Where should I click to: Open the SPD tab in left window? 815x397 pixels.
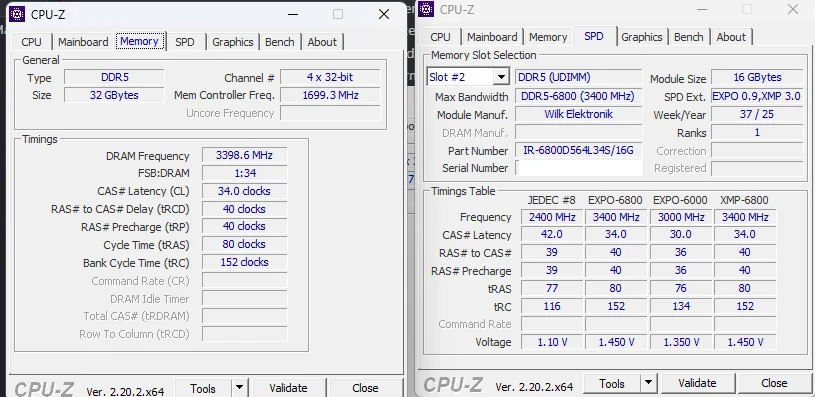[x=185, y=42]
